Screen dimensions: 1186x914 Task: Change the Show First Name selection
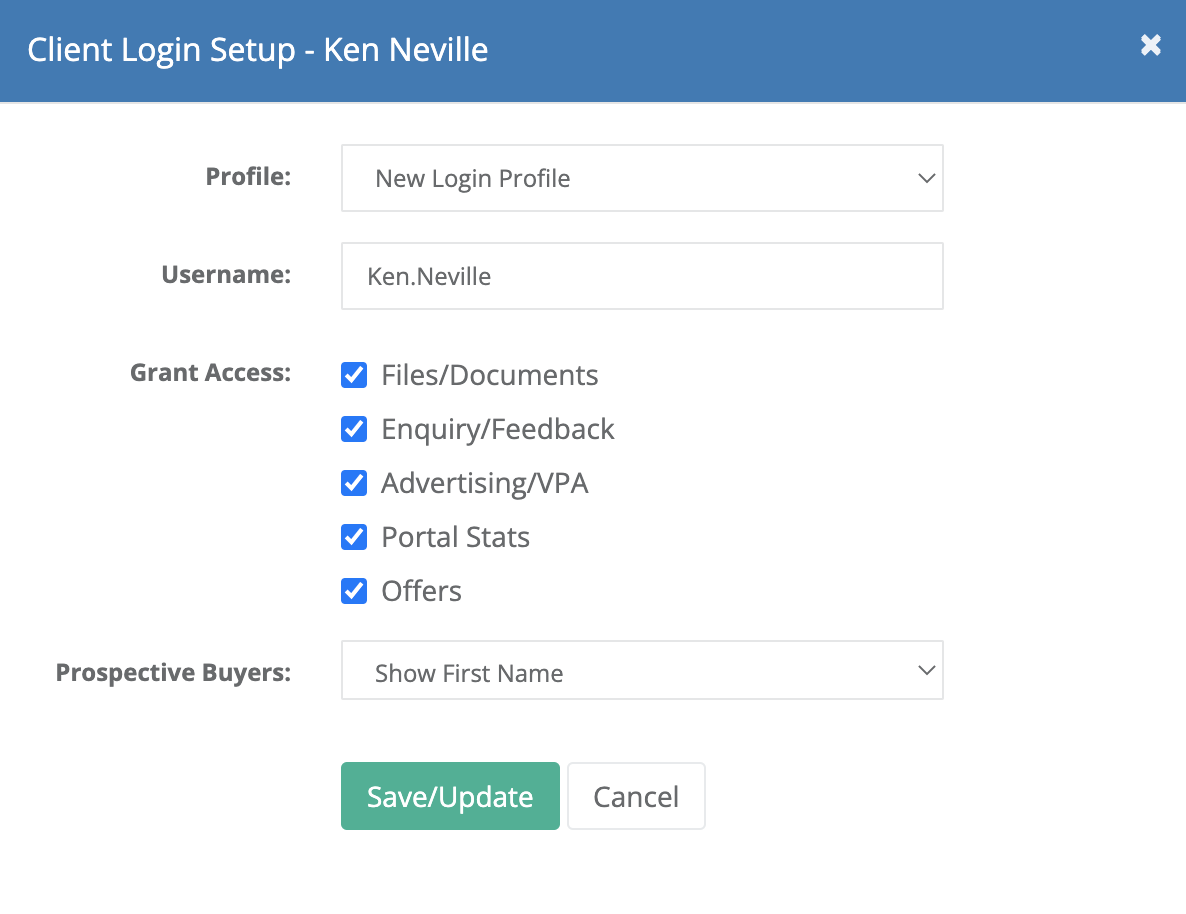642,670
